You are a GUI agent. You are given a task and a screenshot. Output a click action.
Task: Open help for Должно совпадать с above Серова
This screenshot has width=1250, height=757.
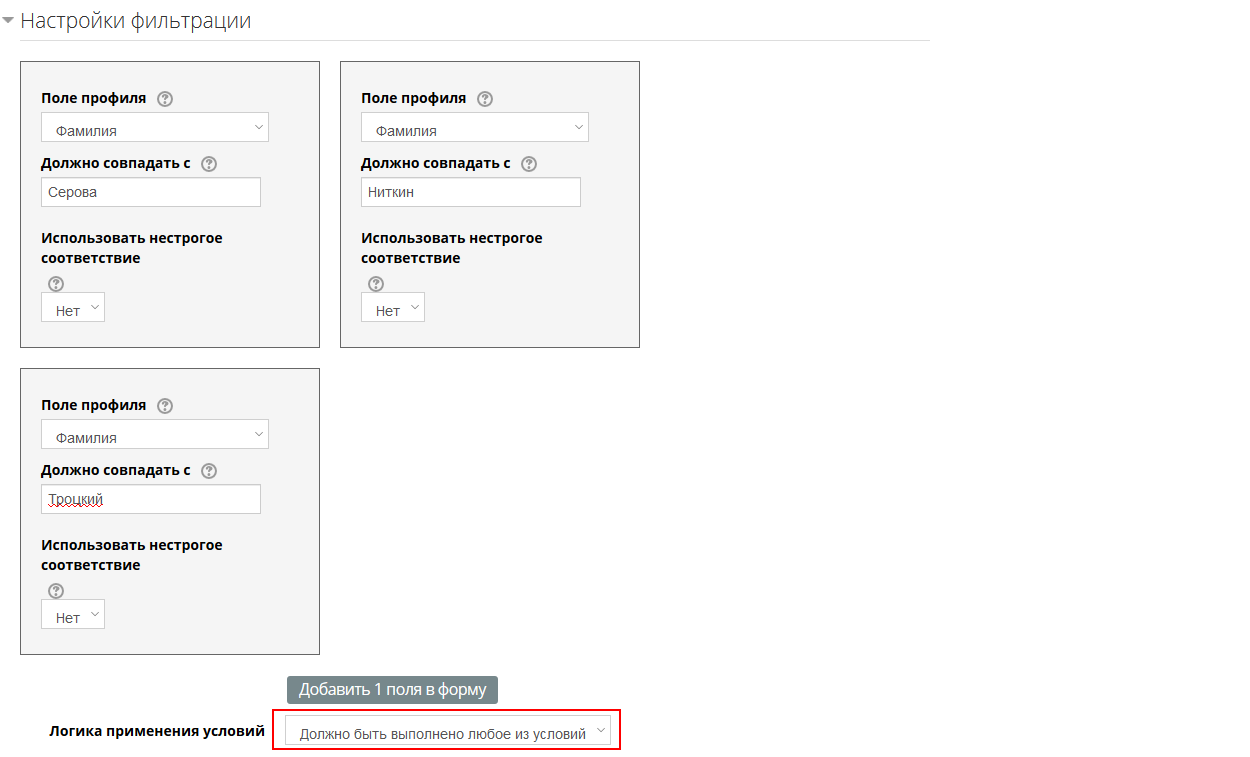click(209, 164)
